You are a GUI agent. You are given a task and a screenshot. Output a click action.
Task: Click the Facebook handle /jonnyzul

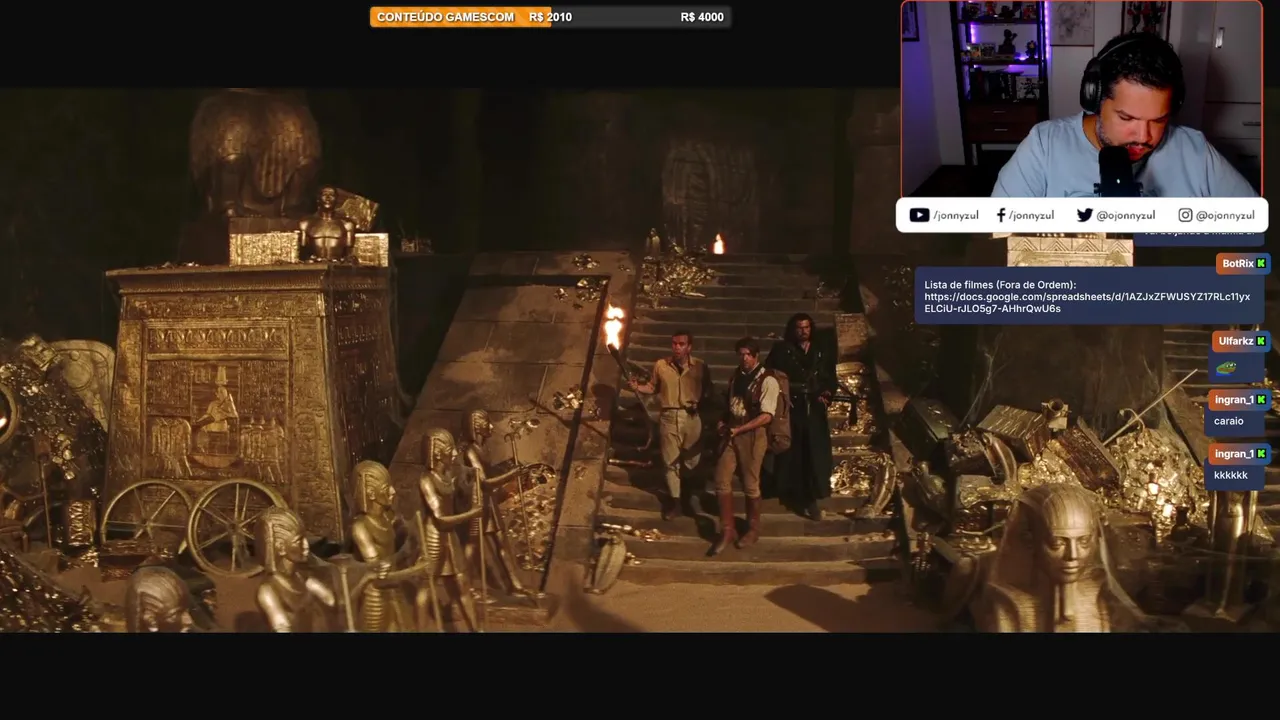1031,215
